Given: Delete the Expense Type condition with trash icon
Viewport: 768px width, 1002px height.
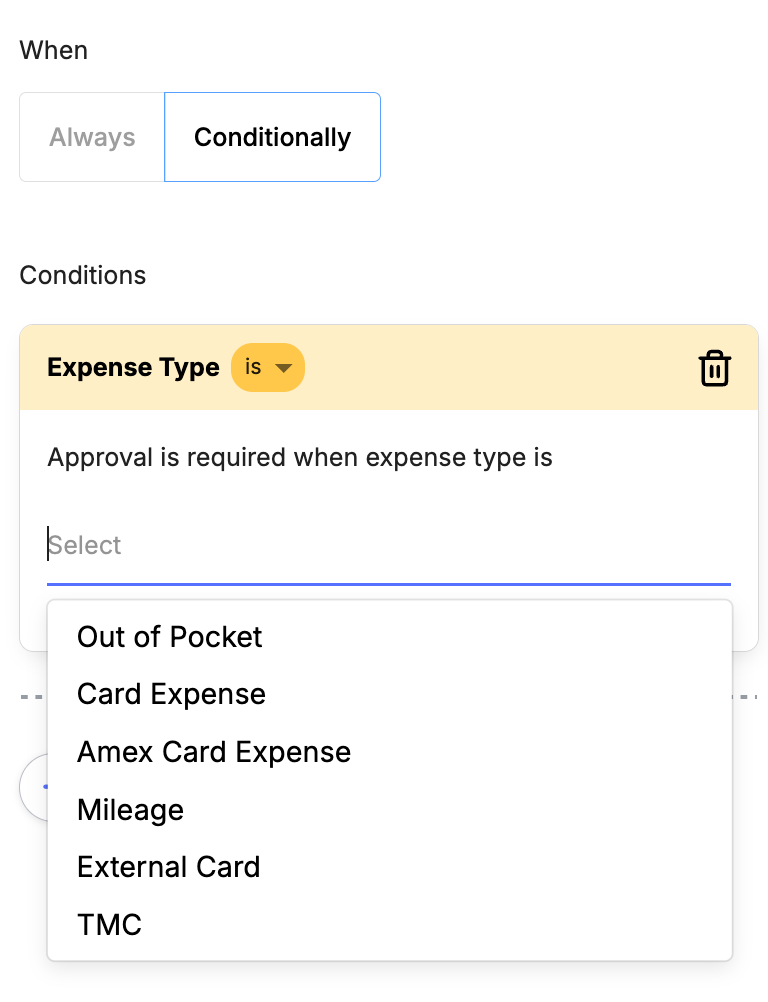Looking at the screenshot, I should (x=714, y=368).
